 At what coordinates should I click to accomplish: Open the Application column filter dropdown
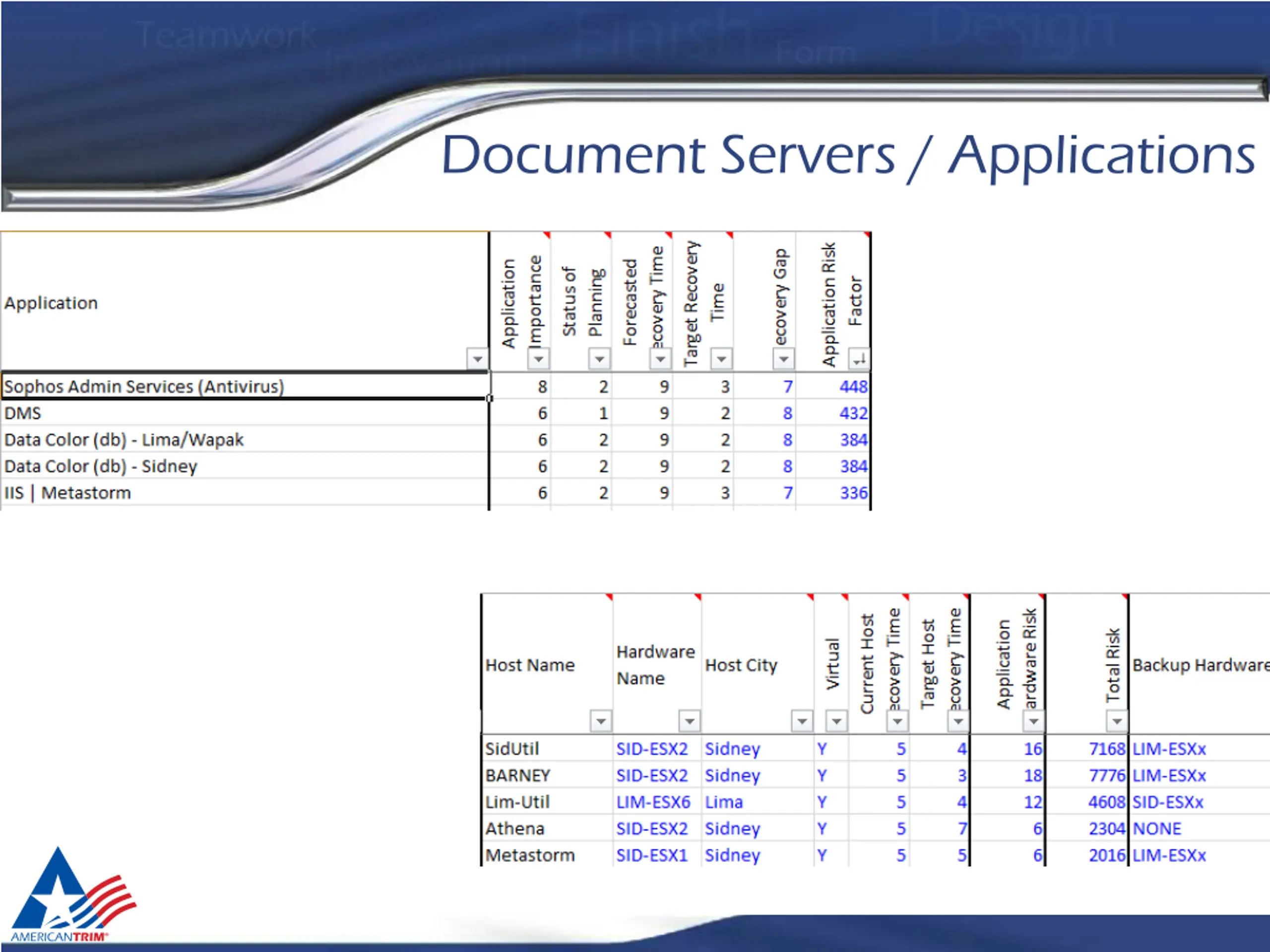pyautogui.click(x=477, y=359)
